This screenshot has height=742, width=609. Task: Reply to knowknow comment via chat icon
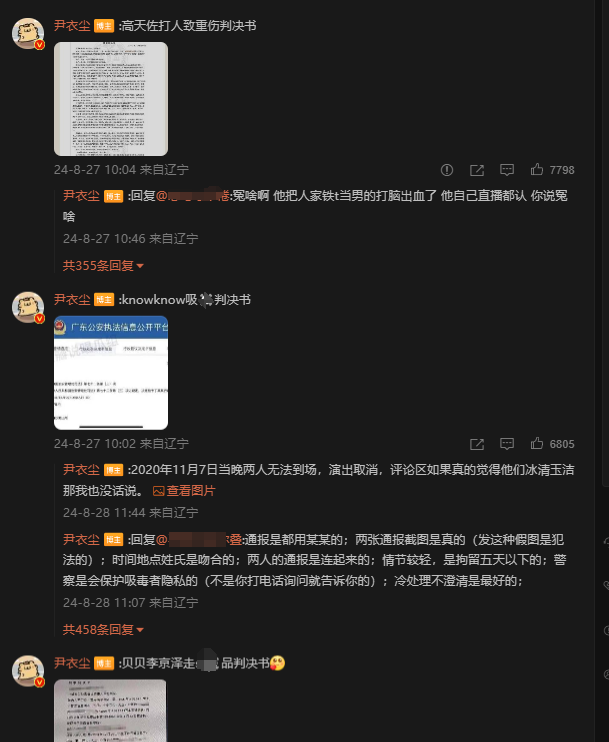(507, 444)
